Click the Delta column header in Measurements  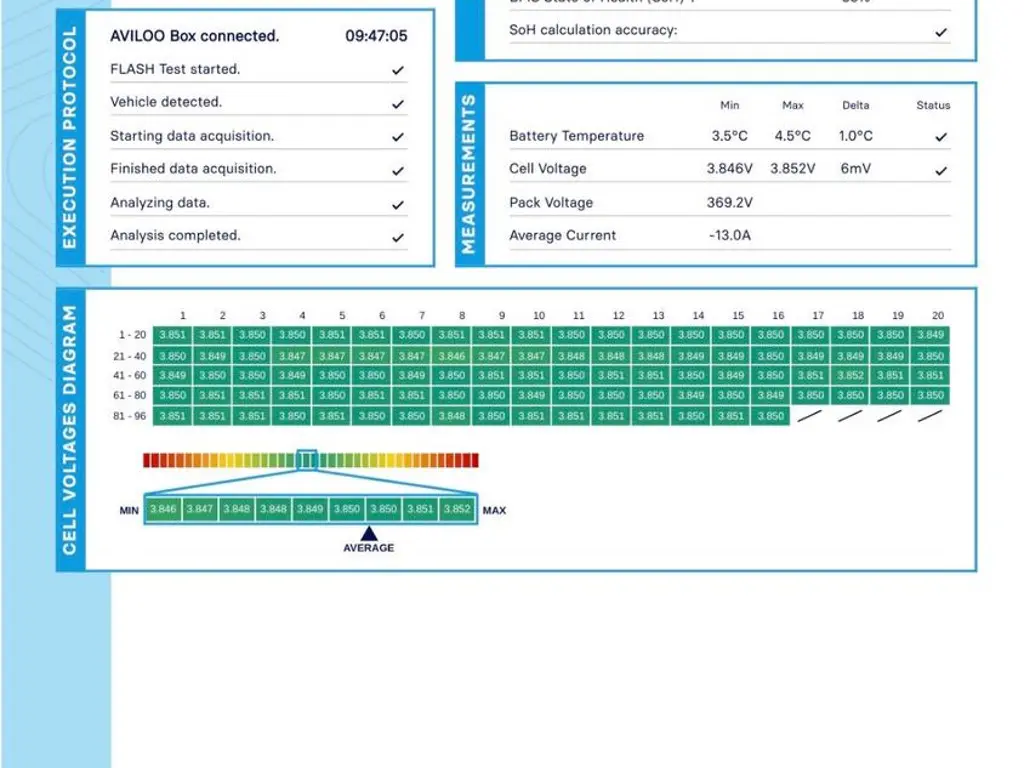click(x=855, y=105)
